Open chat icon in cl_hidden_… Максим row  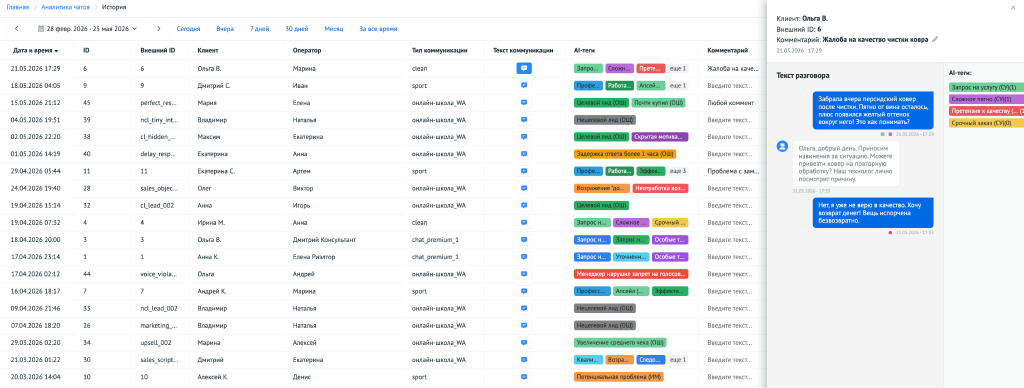(x=524, y=137)
